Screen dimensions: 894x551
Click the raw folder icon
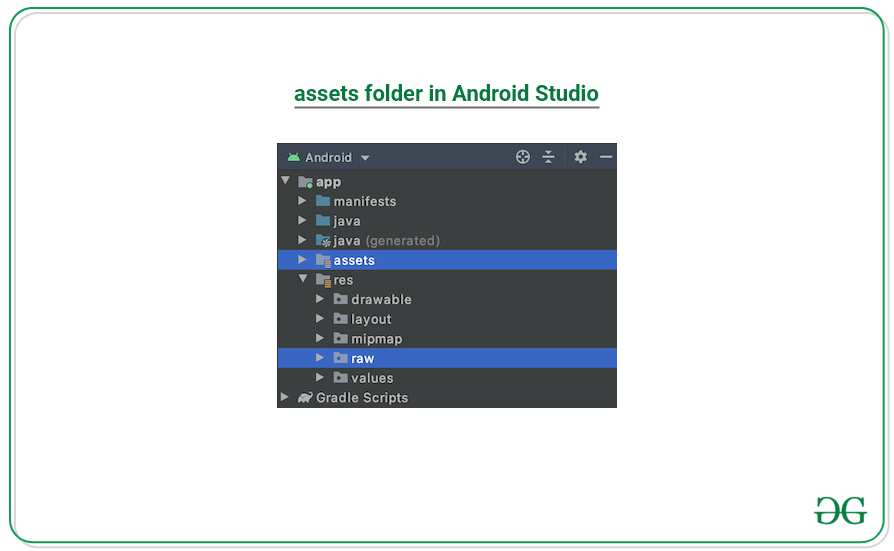(341, 358)
